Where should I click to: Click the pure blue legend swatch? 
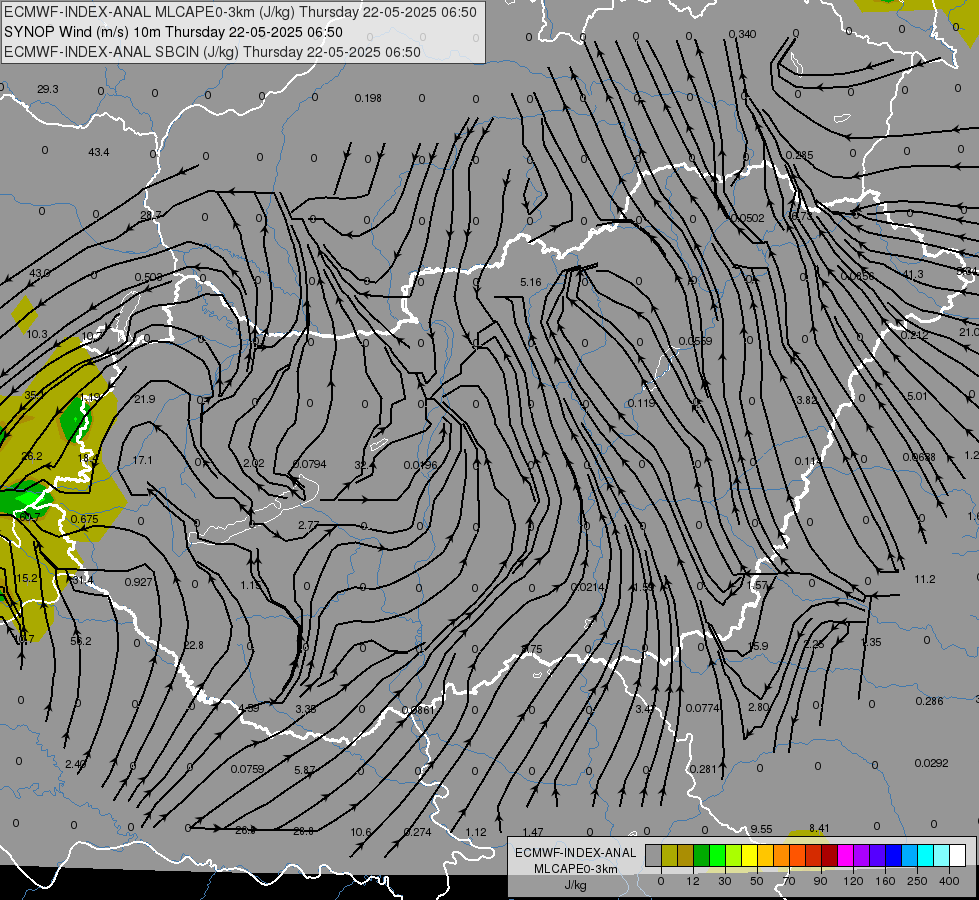894,855
